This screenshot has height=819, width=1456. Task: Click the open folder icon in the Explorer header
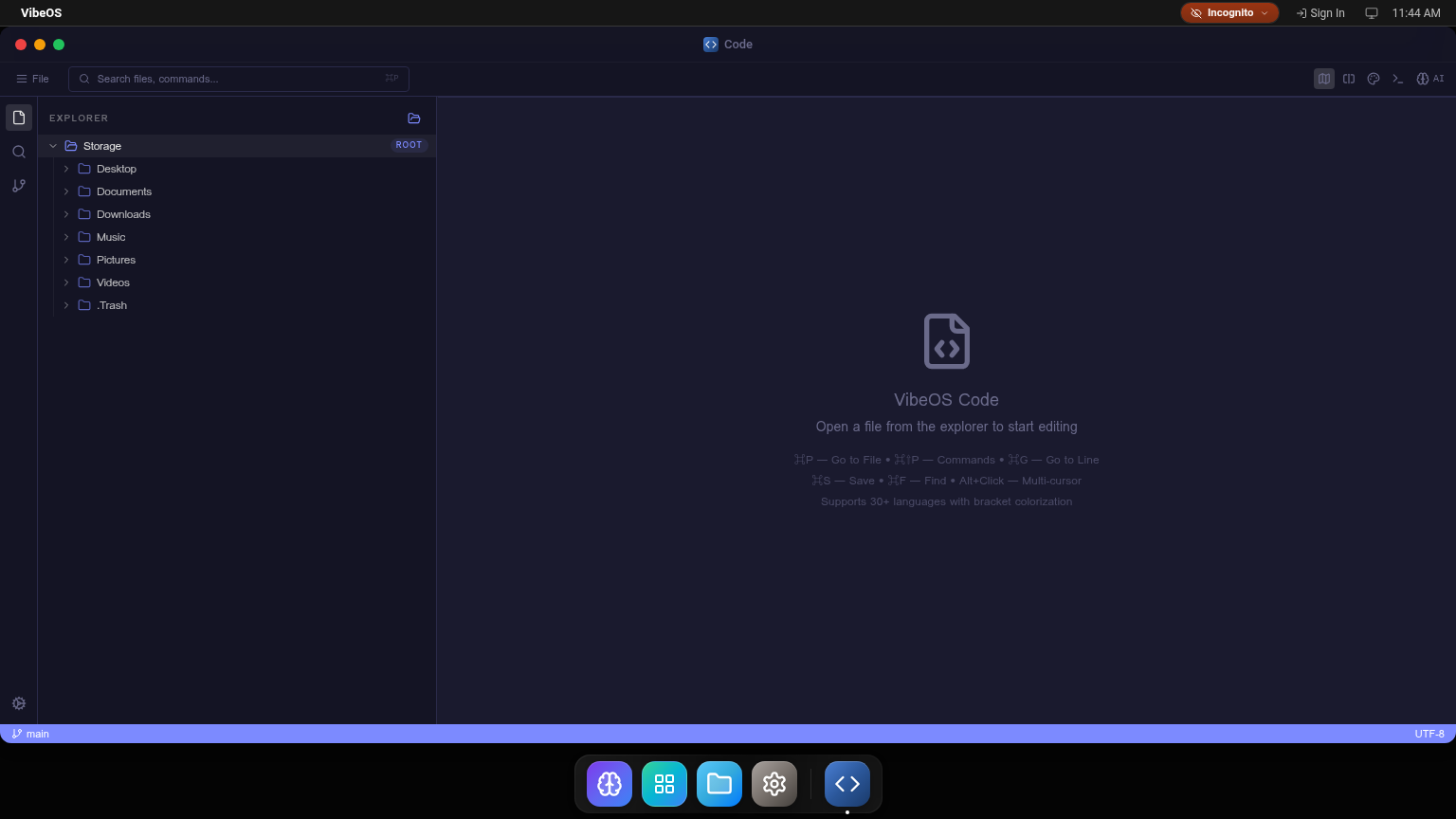[414, 118]
